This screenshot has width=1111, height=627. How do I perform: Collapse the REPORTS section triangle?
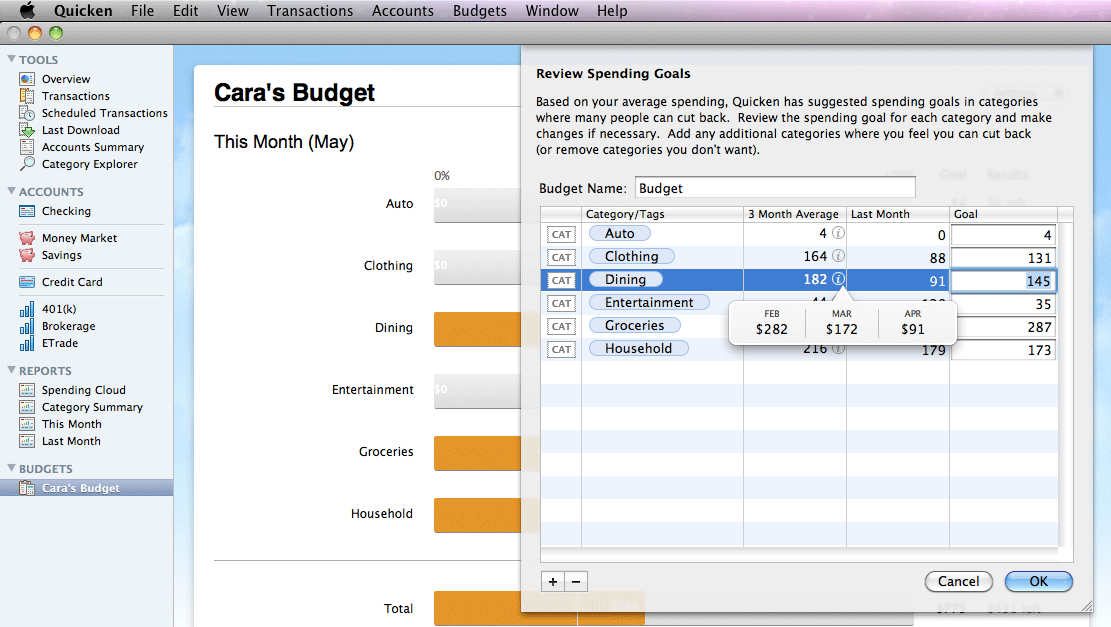(11, 371)
